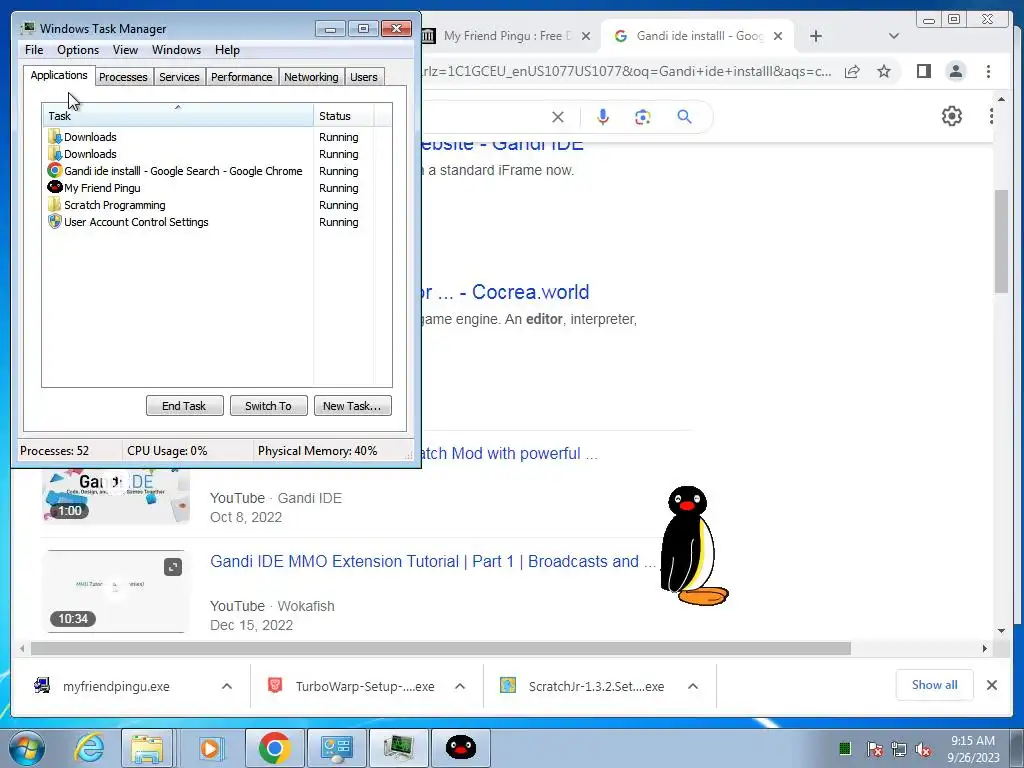Viewport: 1024px width, 768px height.
Task: Bookmark this page with star icon
Action: (884, 71)
